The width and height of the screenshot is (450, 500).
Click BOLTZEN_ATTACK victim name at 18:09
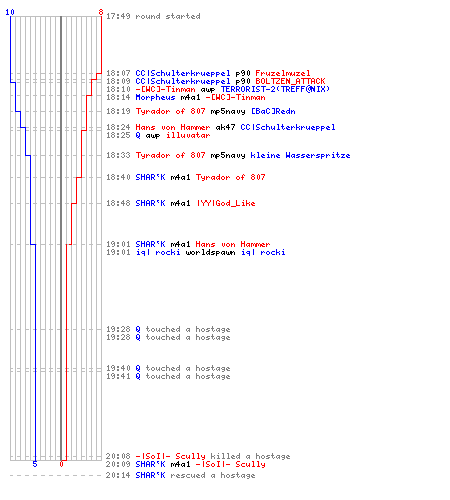(290, 81)
